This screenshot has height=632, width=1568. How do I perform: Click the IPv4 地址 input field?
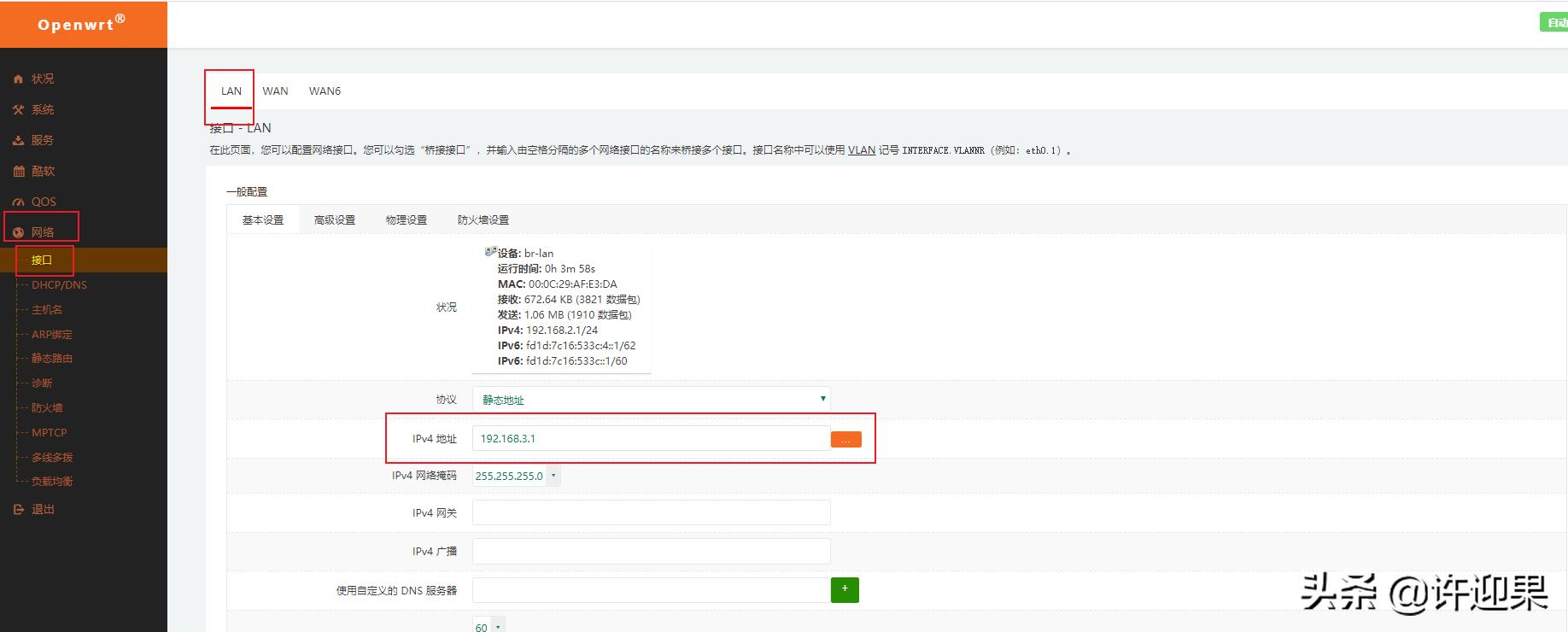click(651, 438)
